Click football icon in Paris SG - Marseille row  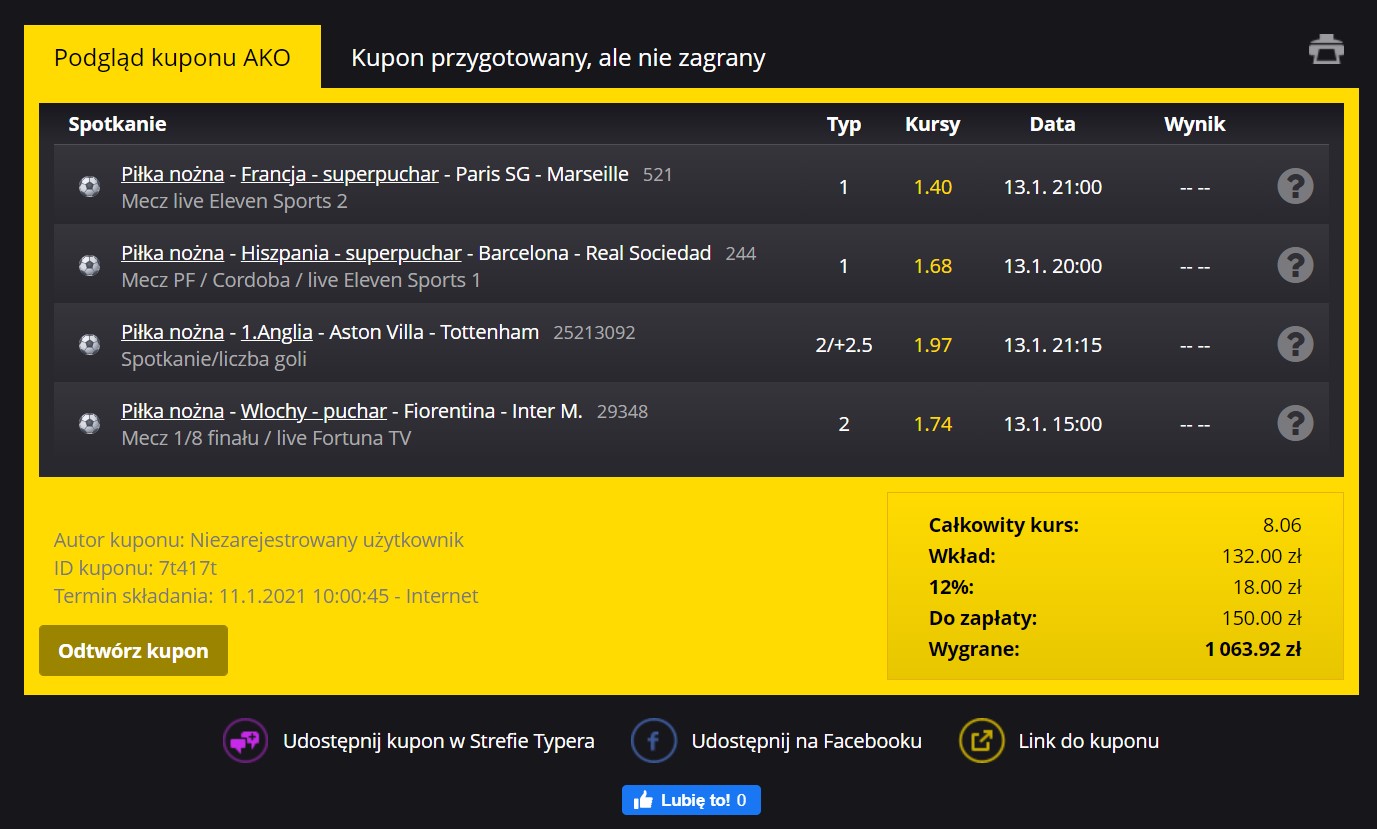[89, 186]
